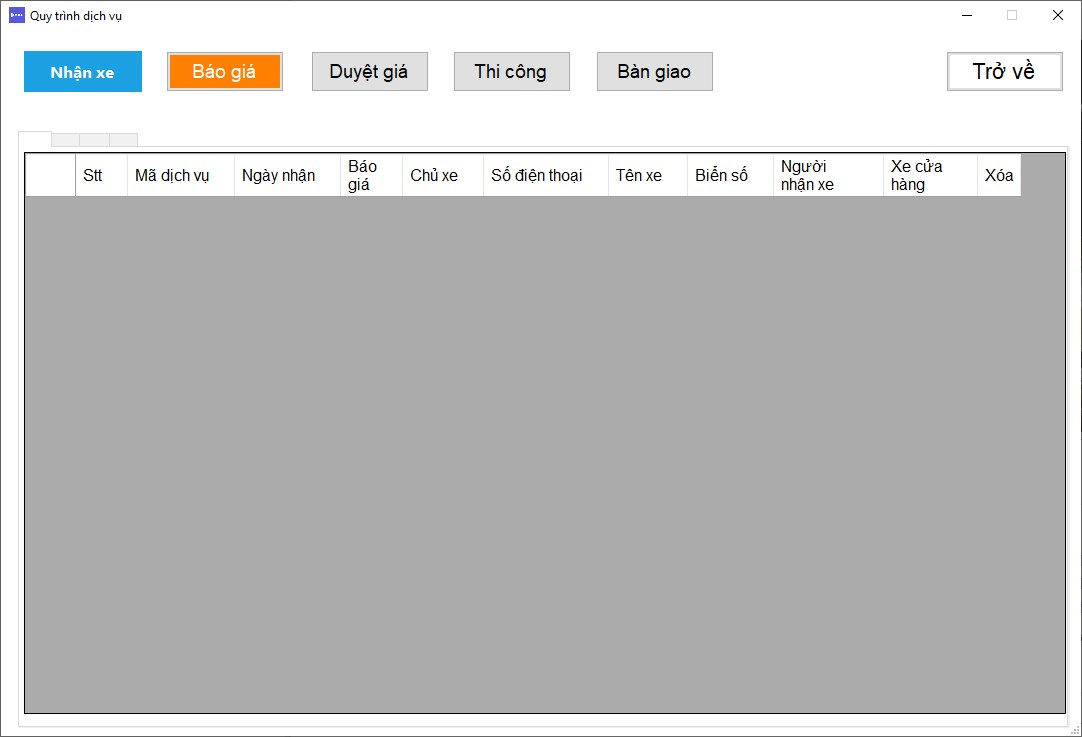Viewport: 1082px width, 737px height.
Task: Sort by the Biển số column
Action: point(731,175)
